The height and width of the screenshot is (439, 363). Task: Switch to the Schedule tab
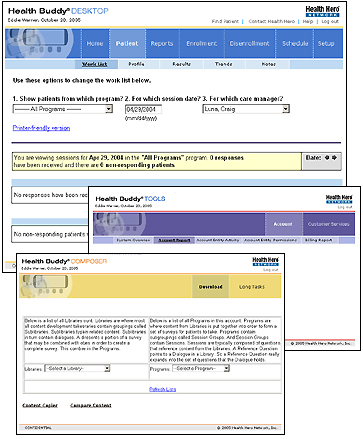coord(295,44)
